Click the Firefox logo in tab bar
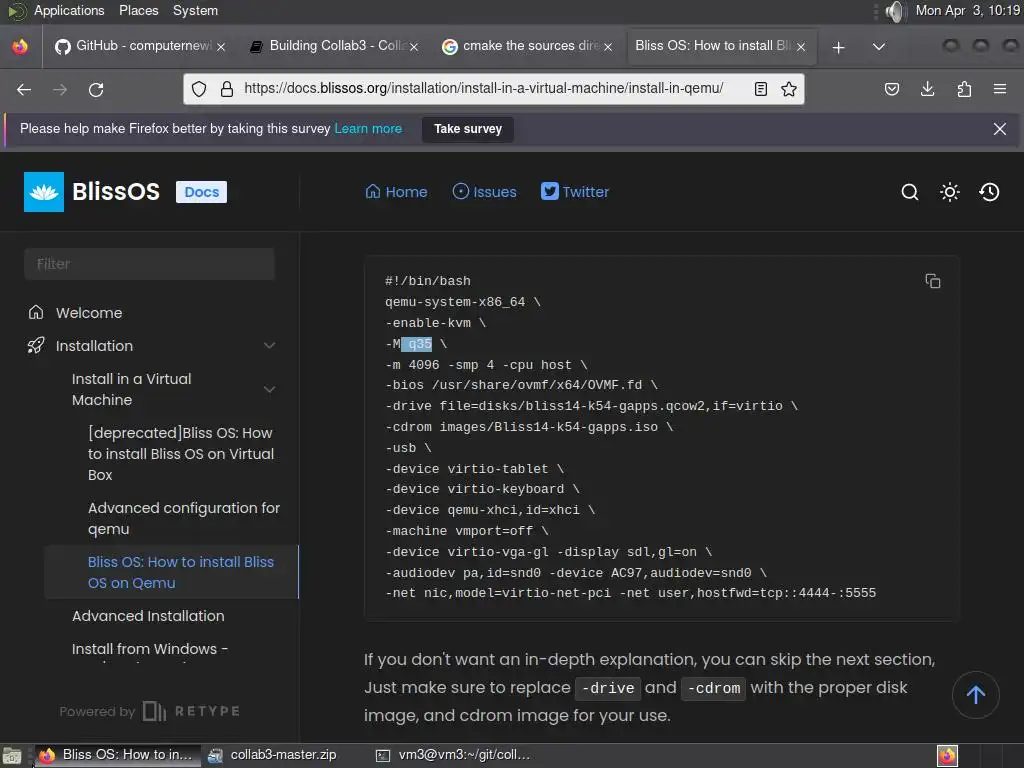 click(20, 46)
